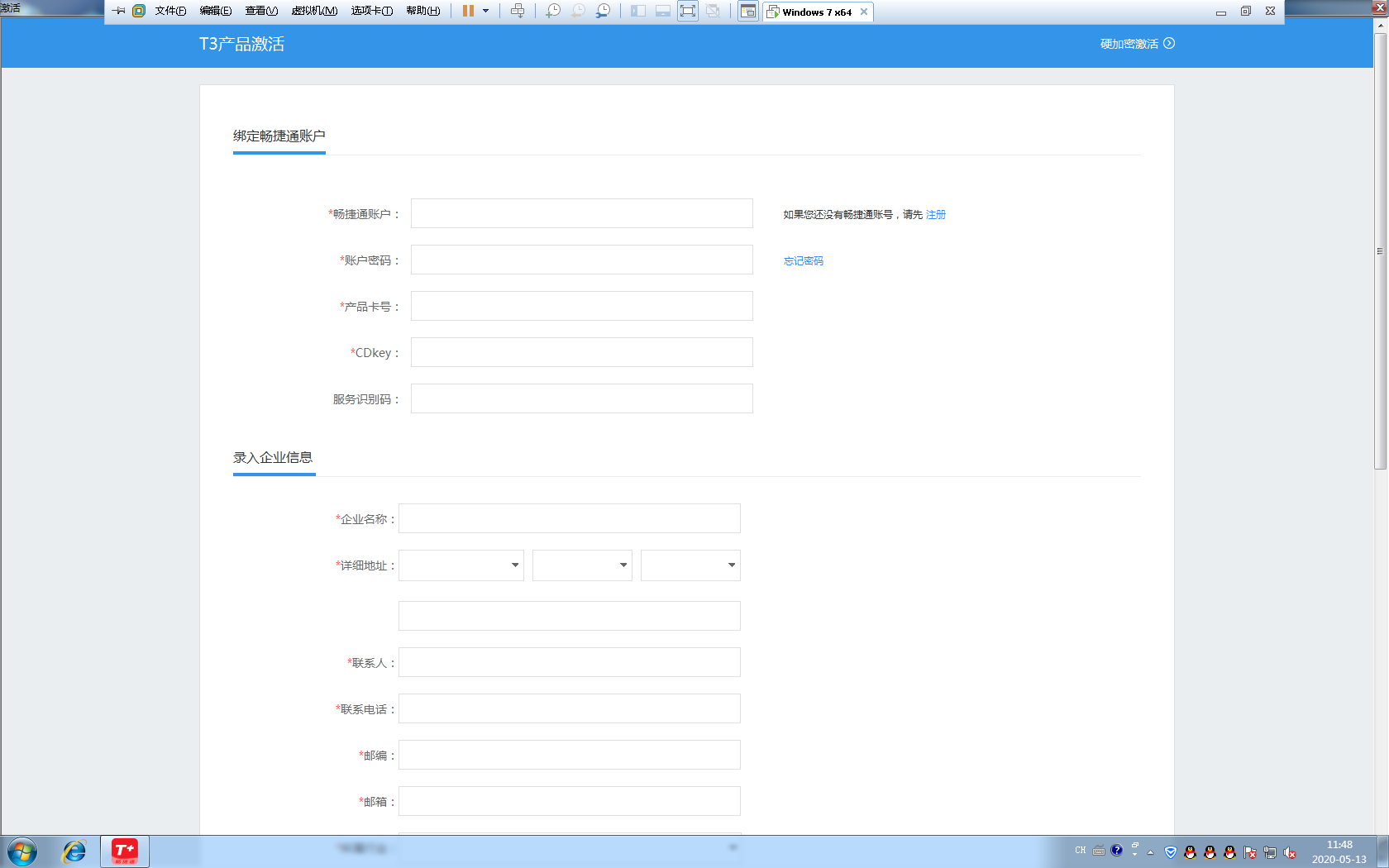Screen dimensions: 1389x868
Task: Open the console view icon
Action: click(x=748, y=11)
